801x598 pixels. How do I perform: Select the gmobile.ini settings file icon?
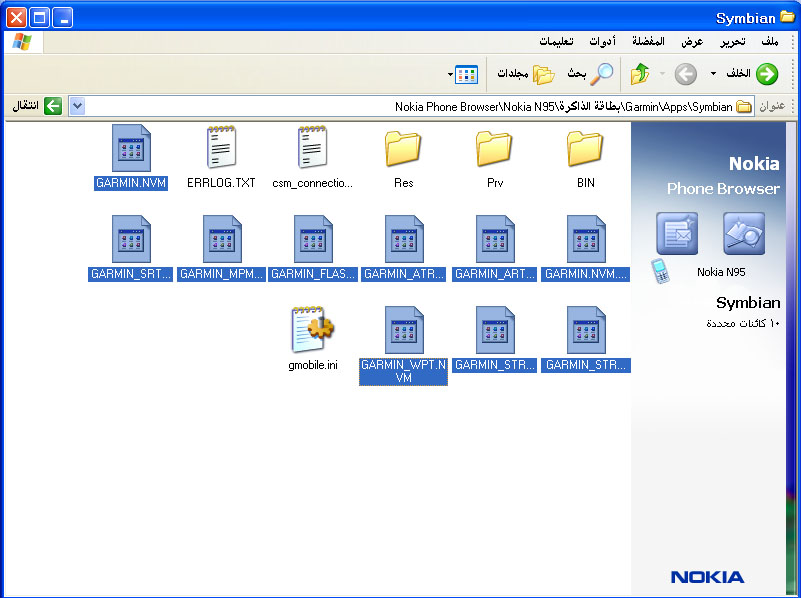point(312,329)
